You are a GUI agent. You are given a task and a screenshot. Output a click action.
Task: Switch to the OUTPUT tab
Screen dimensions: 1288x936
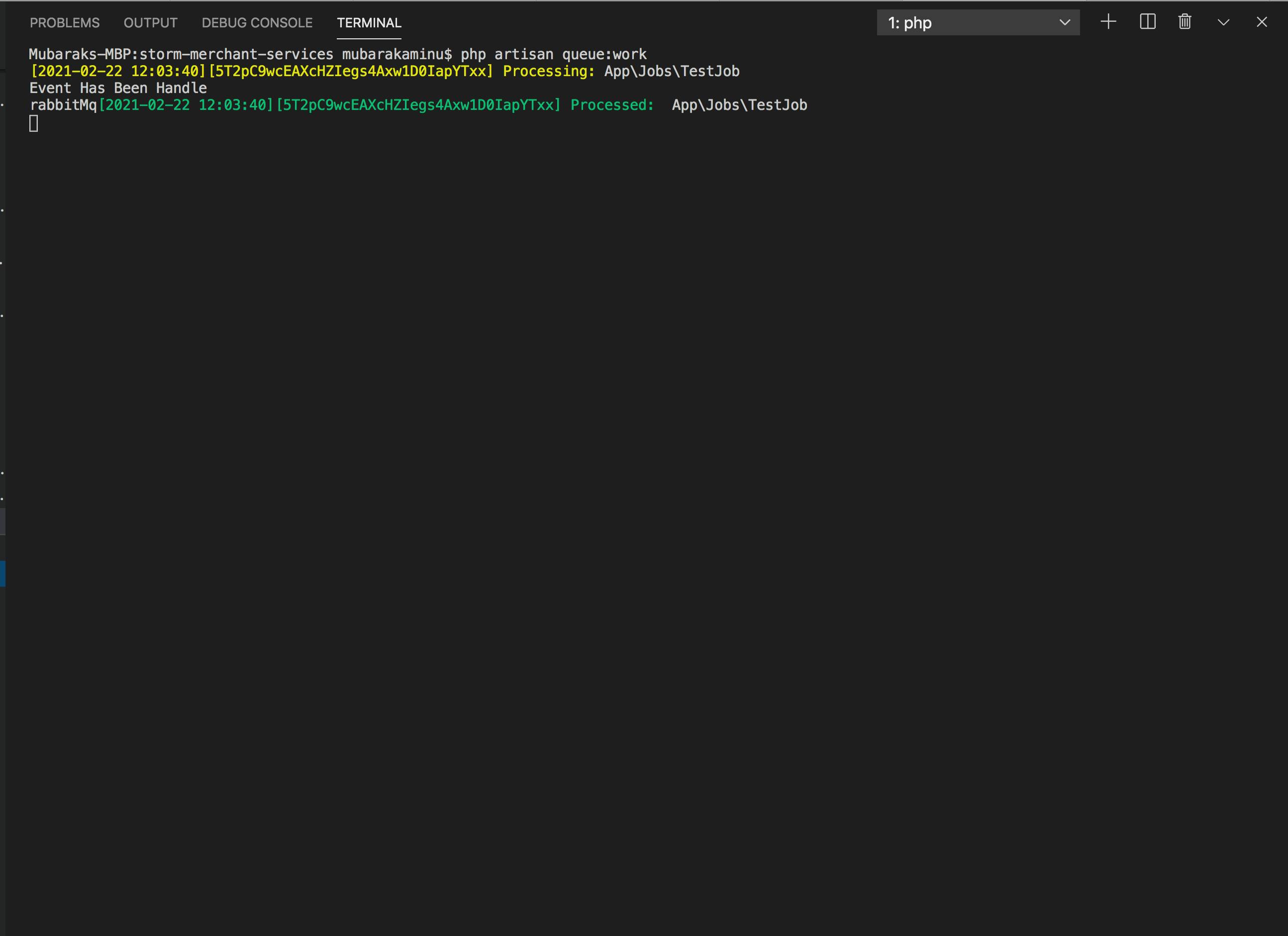(x=151, y=23)
